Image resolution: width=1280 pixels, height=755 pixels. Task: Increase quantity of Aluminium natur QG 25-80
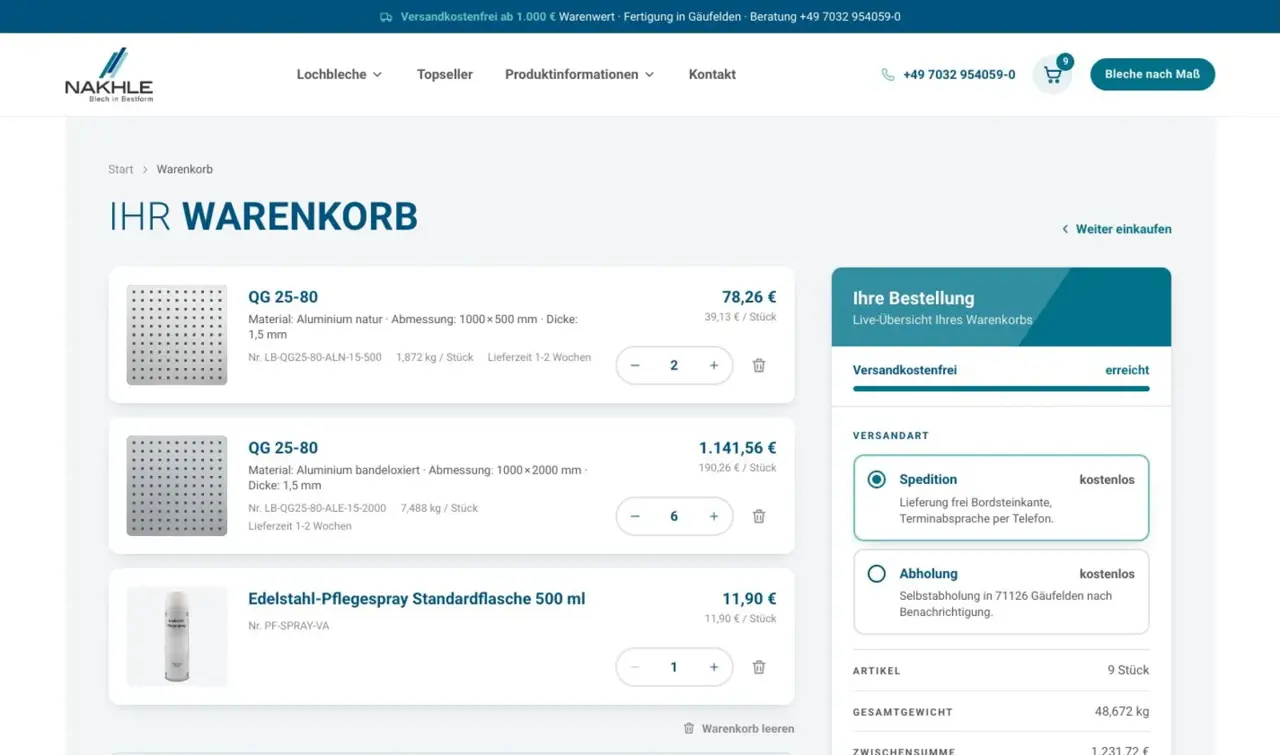[x=713, y=366]
